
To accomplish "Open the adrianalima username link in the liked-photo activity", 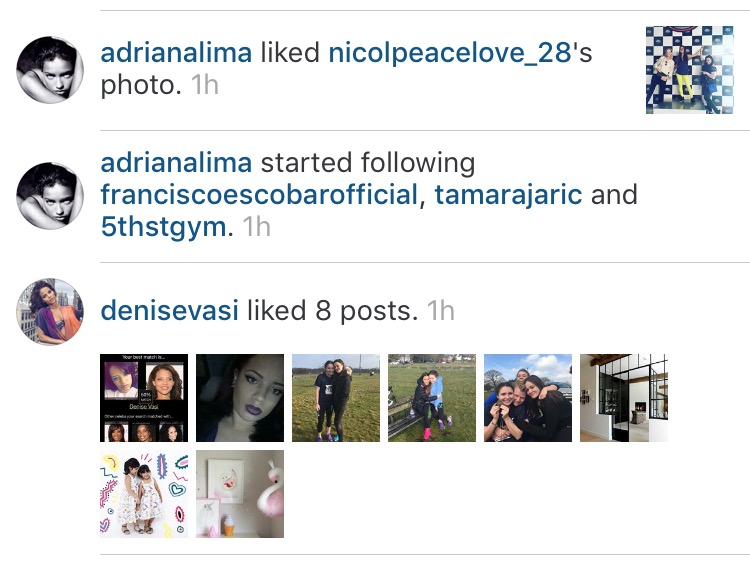I will 176,52.
